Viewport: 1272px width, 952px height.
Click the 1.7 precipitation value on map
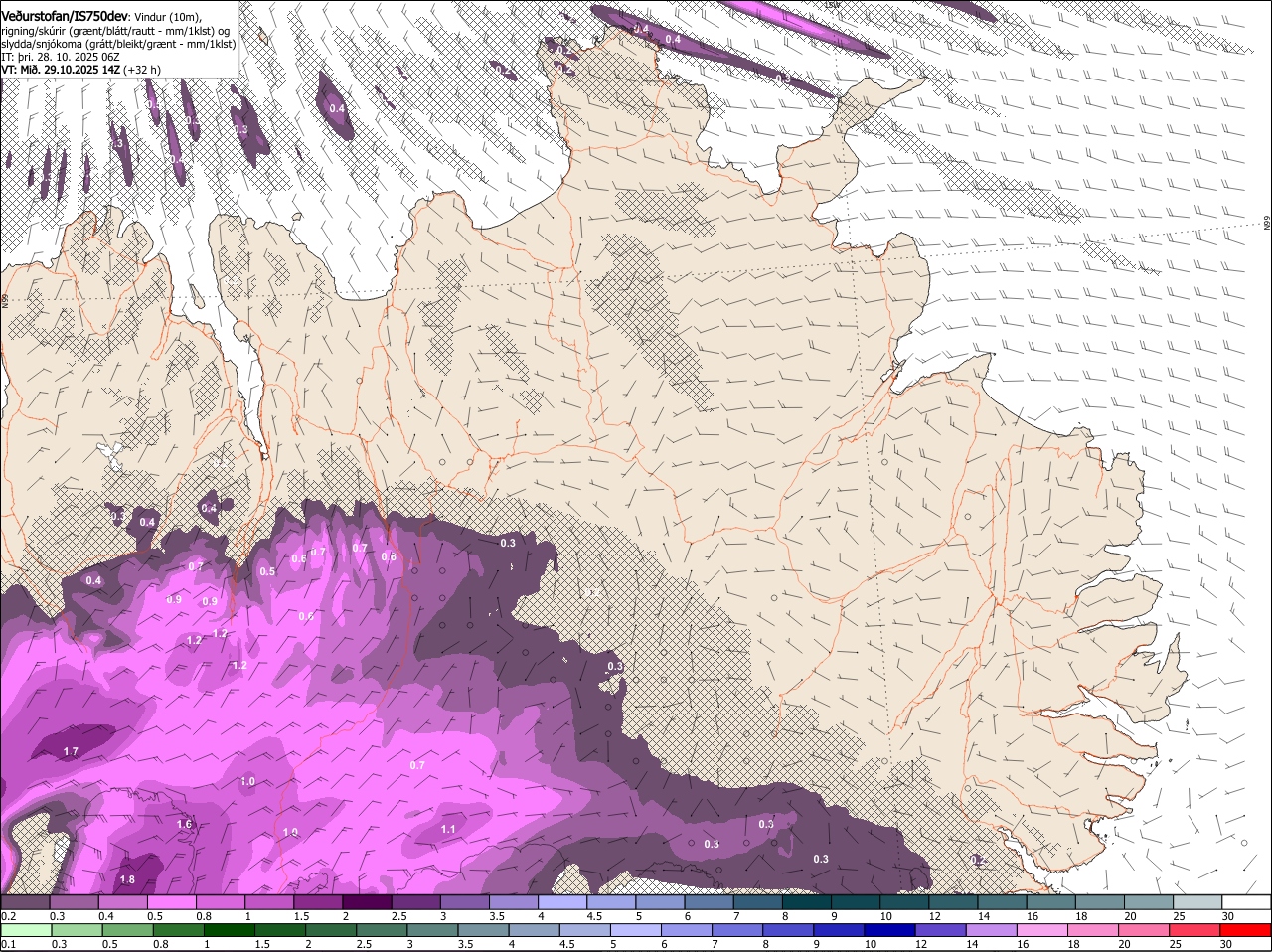(71, 752)
